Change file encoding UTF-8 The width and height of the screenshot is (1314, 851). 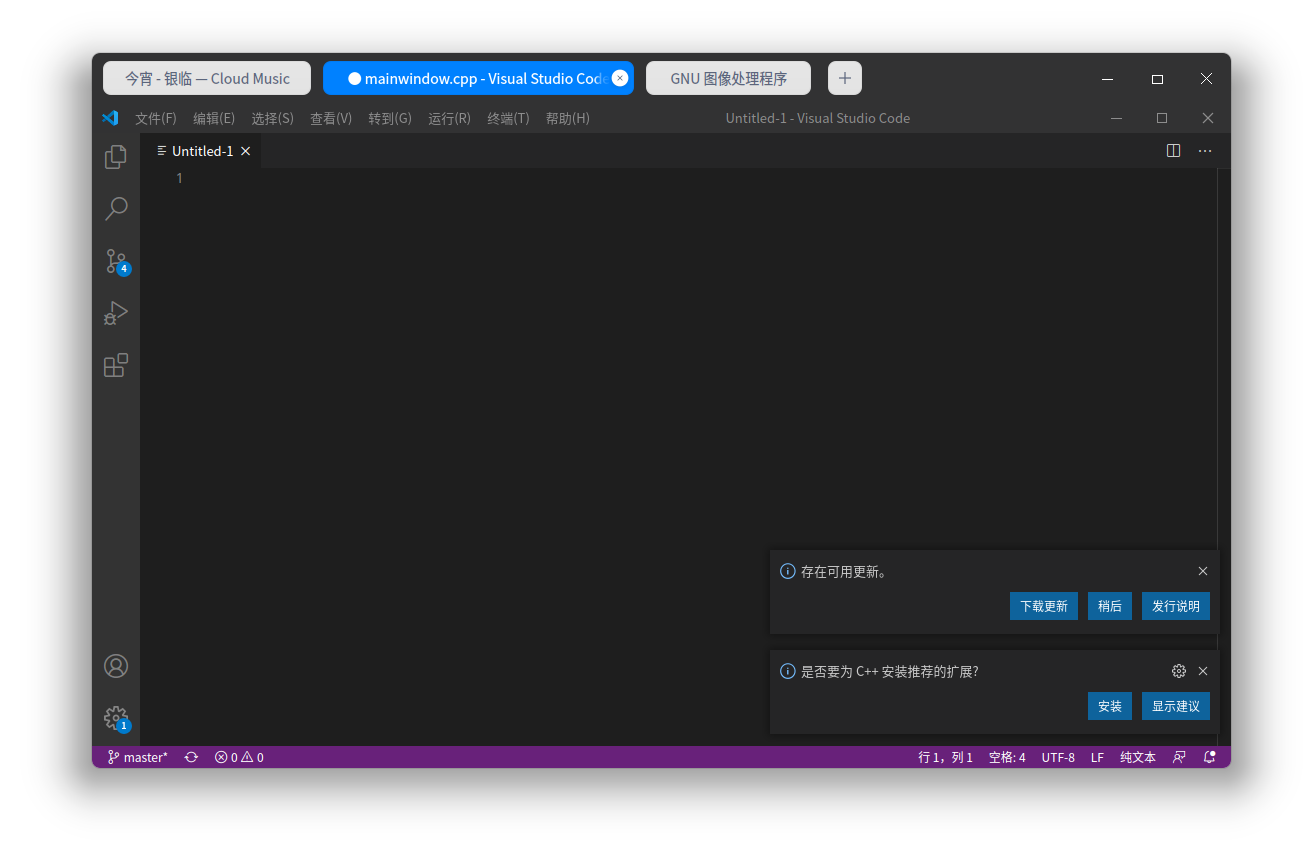[x=1058, y=758]
